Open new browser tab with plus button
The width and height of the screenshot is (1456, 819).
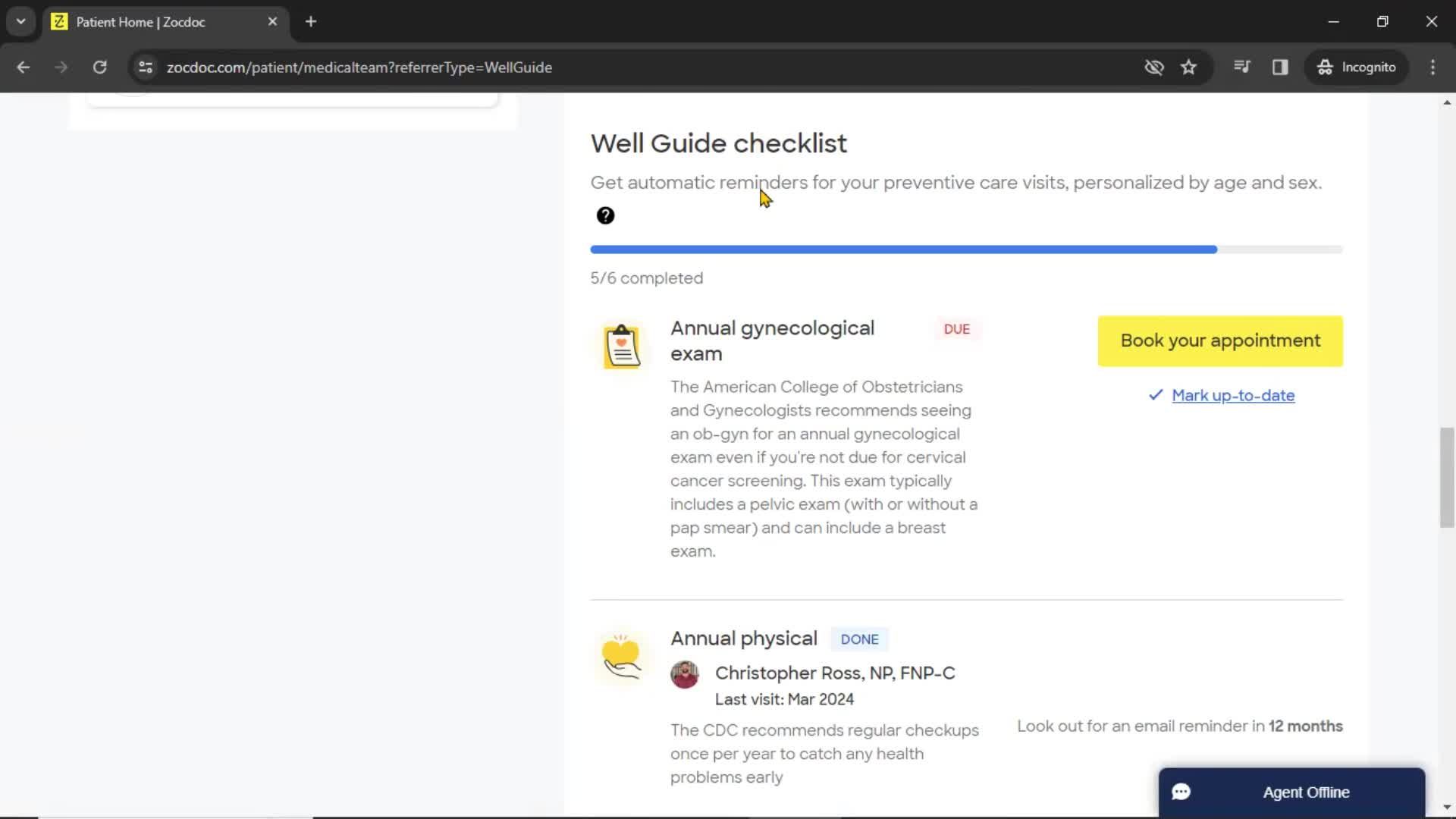pos(310,22)
